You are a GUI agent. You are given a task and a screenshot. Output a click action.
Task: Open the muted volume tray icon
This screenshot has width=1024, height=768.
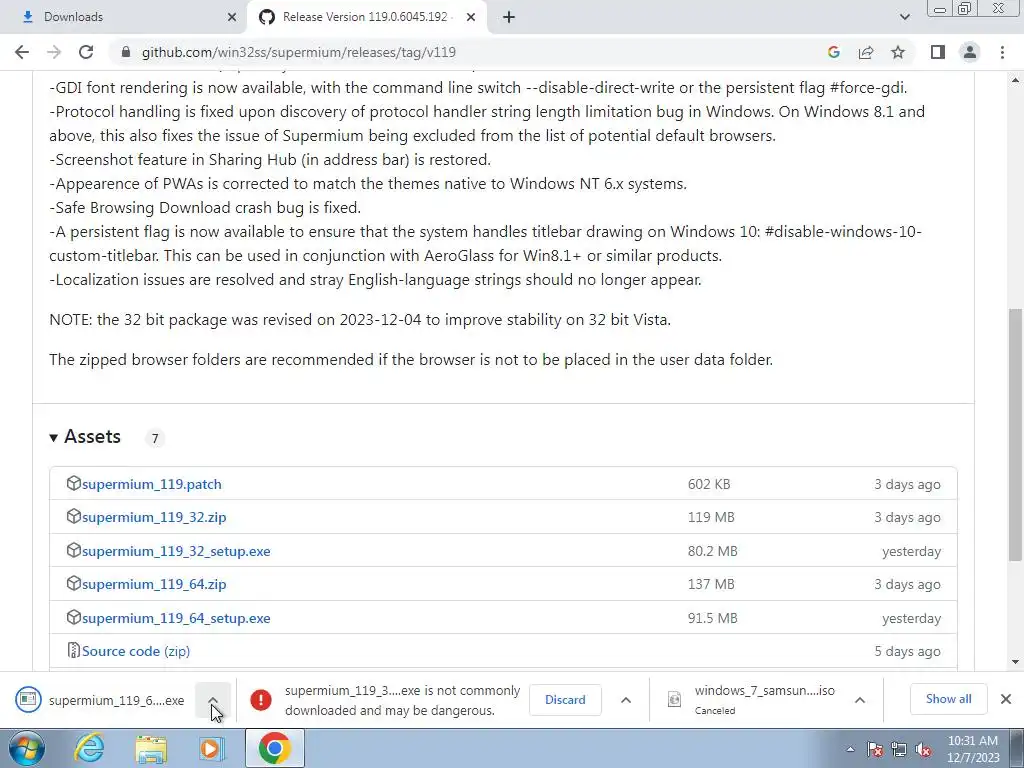coord(923,750)
